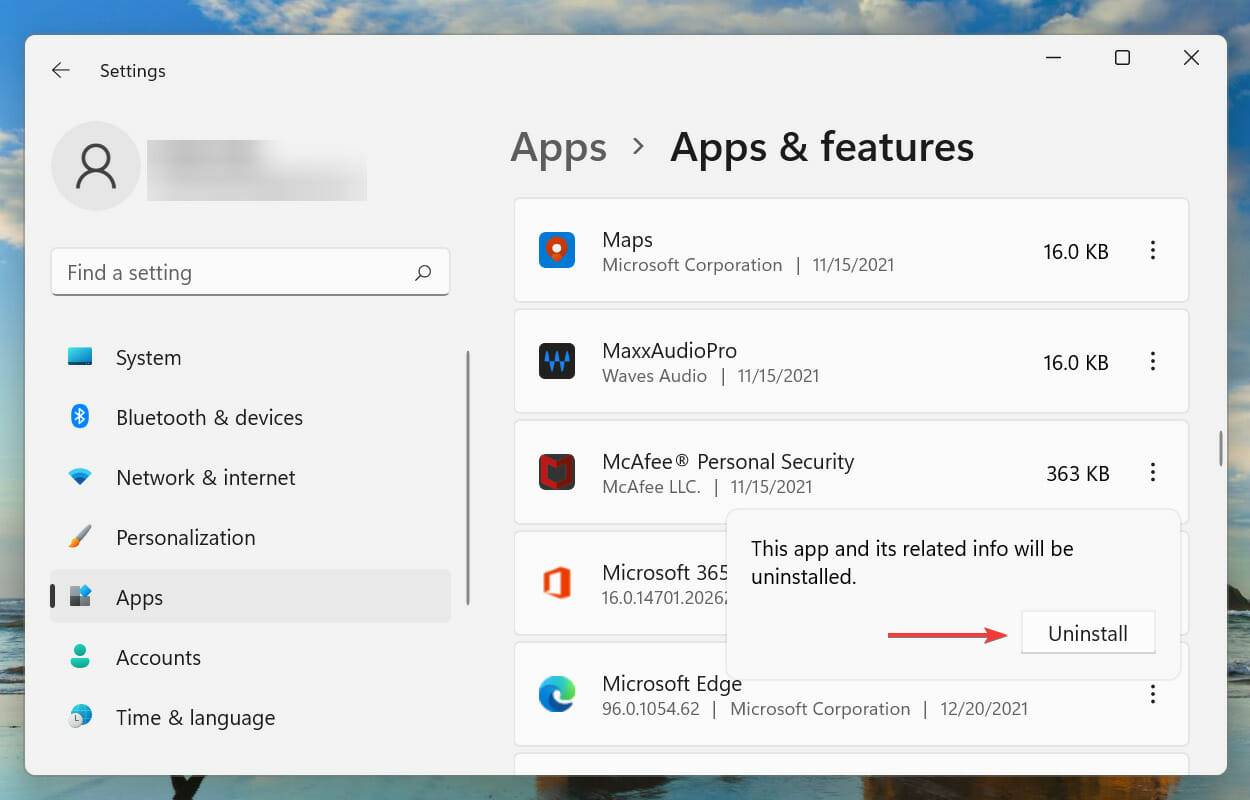The height and width of the screenshot is (800, 1250).
Task: Click the Maps app icon
Action: (557, 251)
